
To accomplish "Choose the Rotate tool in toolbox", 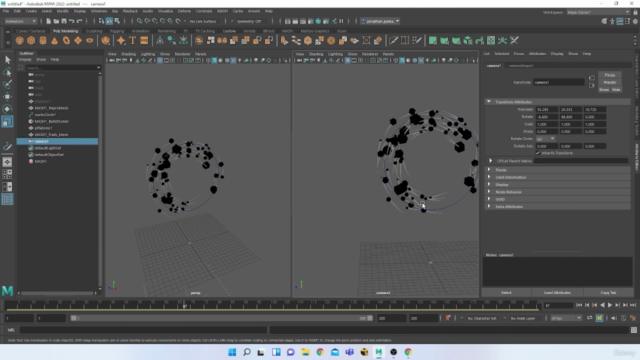I will (x=7, y=109).
